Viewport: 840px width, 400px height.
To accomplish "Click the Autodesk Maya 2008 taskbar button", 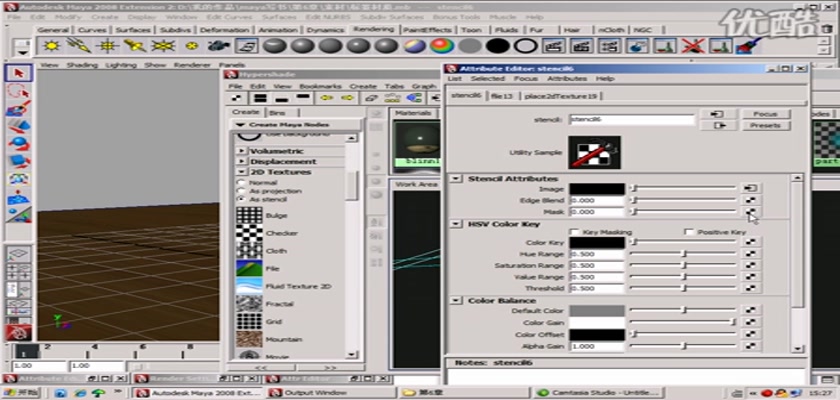I will pos(198,393).
